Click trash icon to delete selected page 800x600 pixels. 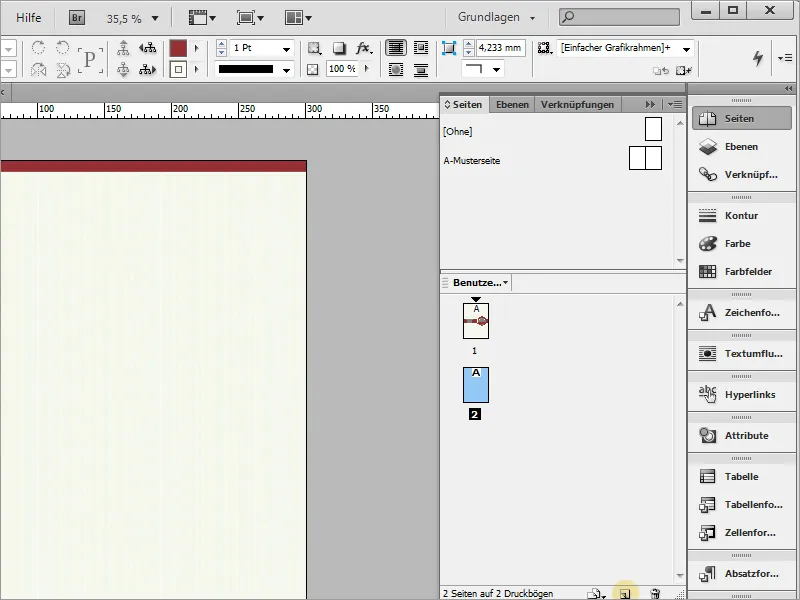click(655, 593)
